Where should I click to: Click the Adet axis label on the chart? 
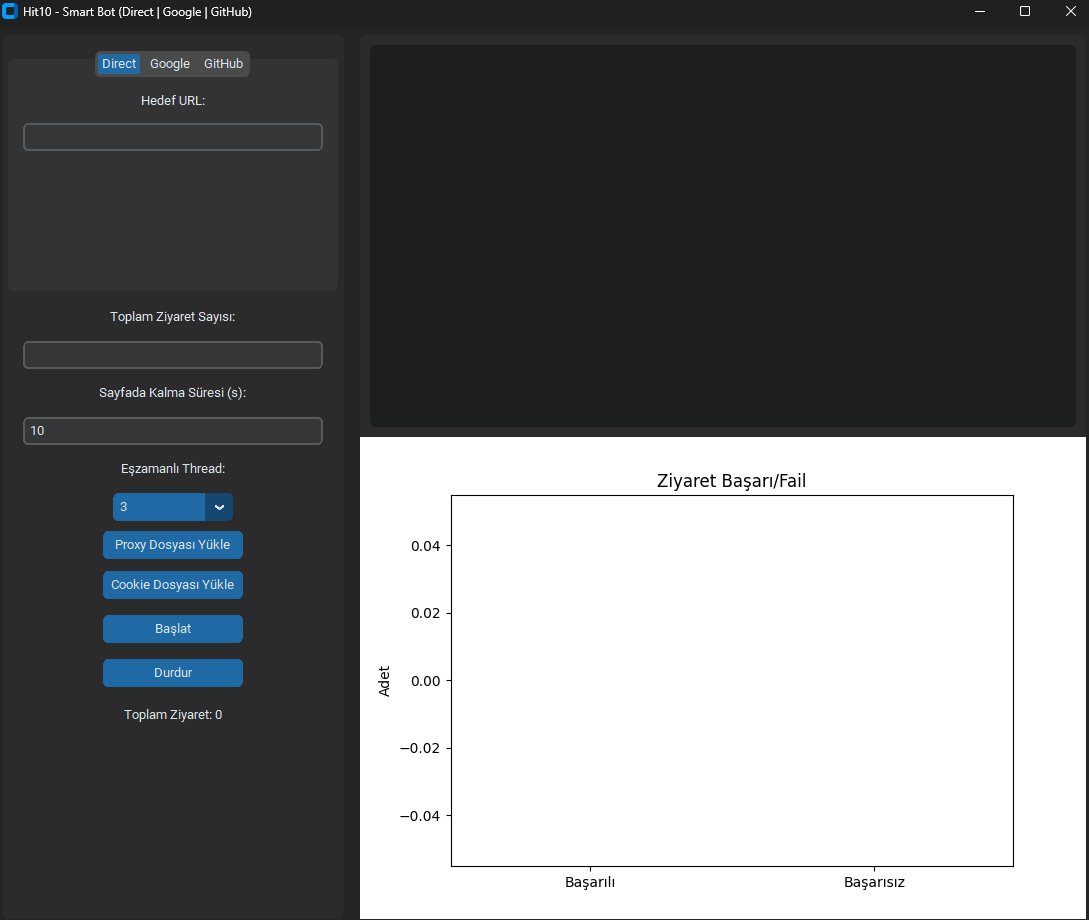point(385,679)
